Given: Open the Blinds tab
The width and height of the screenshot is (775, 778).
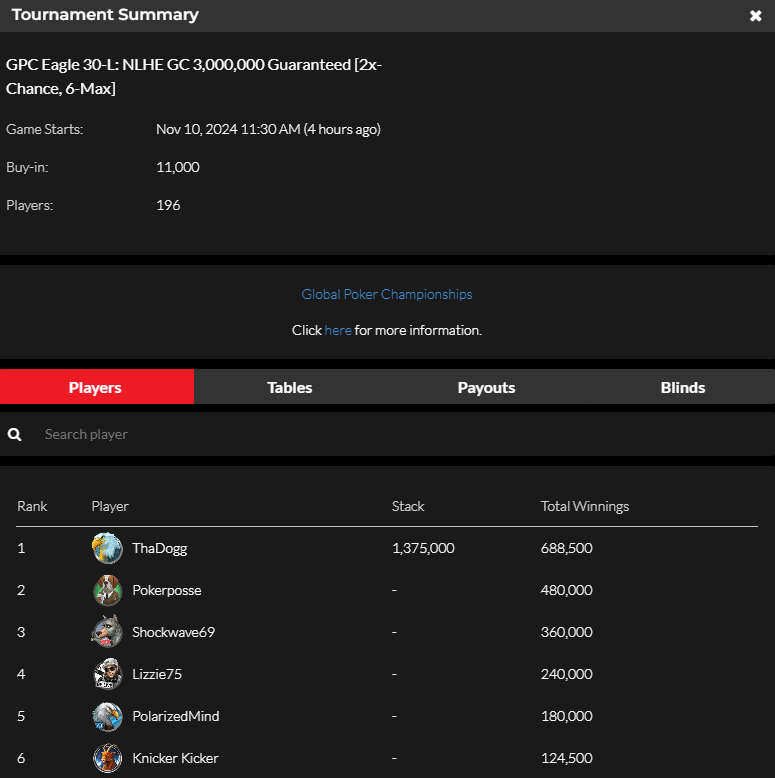Looking at the screenshot, I should click(683, 387).
